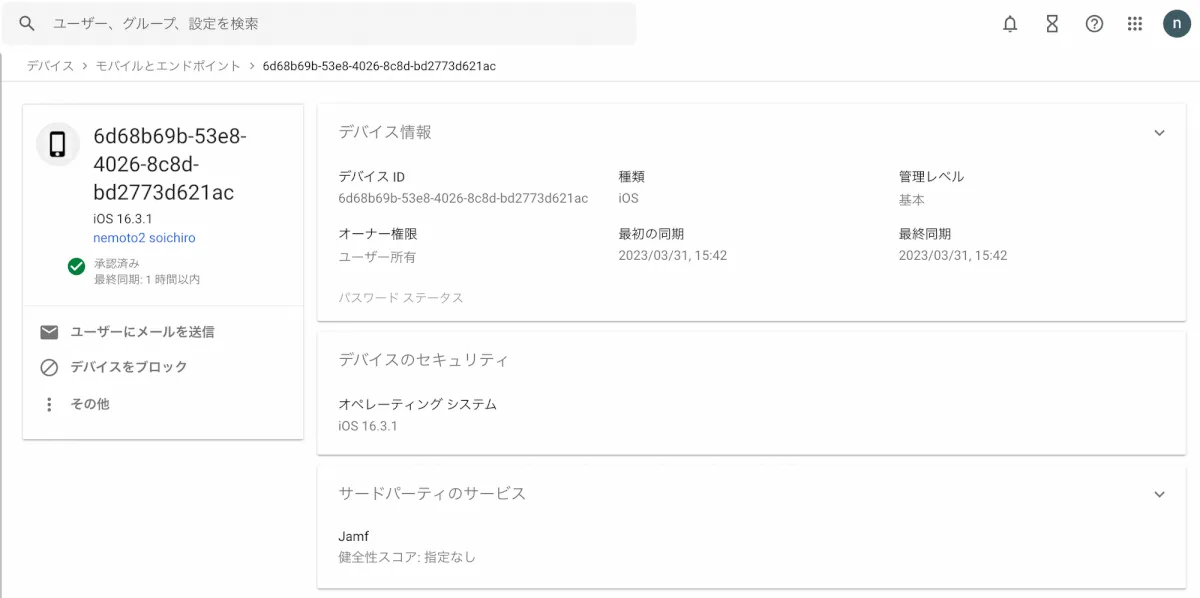
Task: Open the account avatar menu
Action: [x=1177, y=24]
